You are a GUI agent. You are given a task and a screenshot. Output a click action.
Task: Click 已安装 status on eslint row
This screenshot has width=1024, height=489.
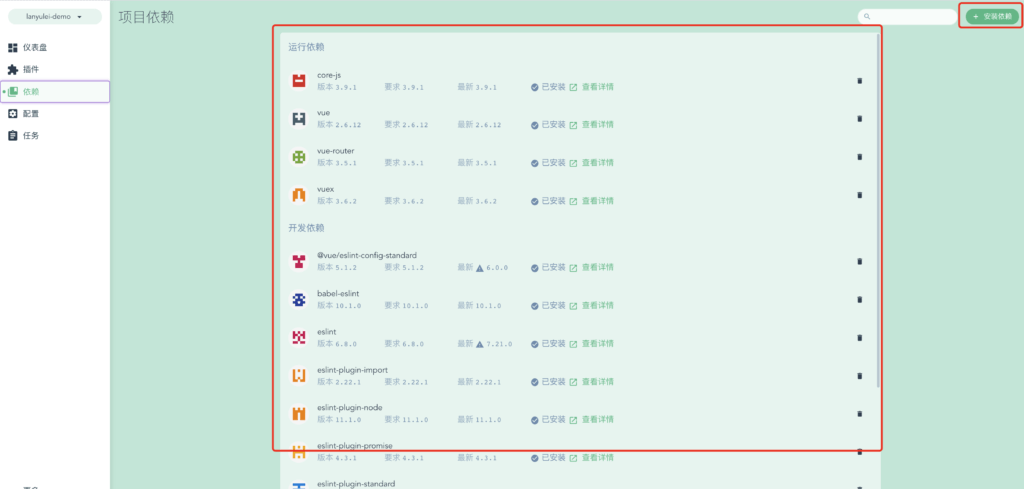[x=548, y=343]
